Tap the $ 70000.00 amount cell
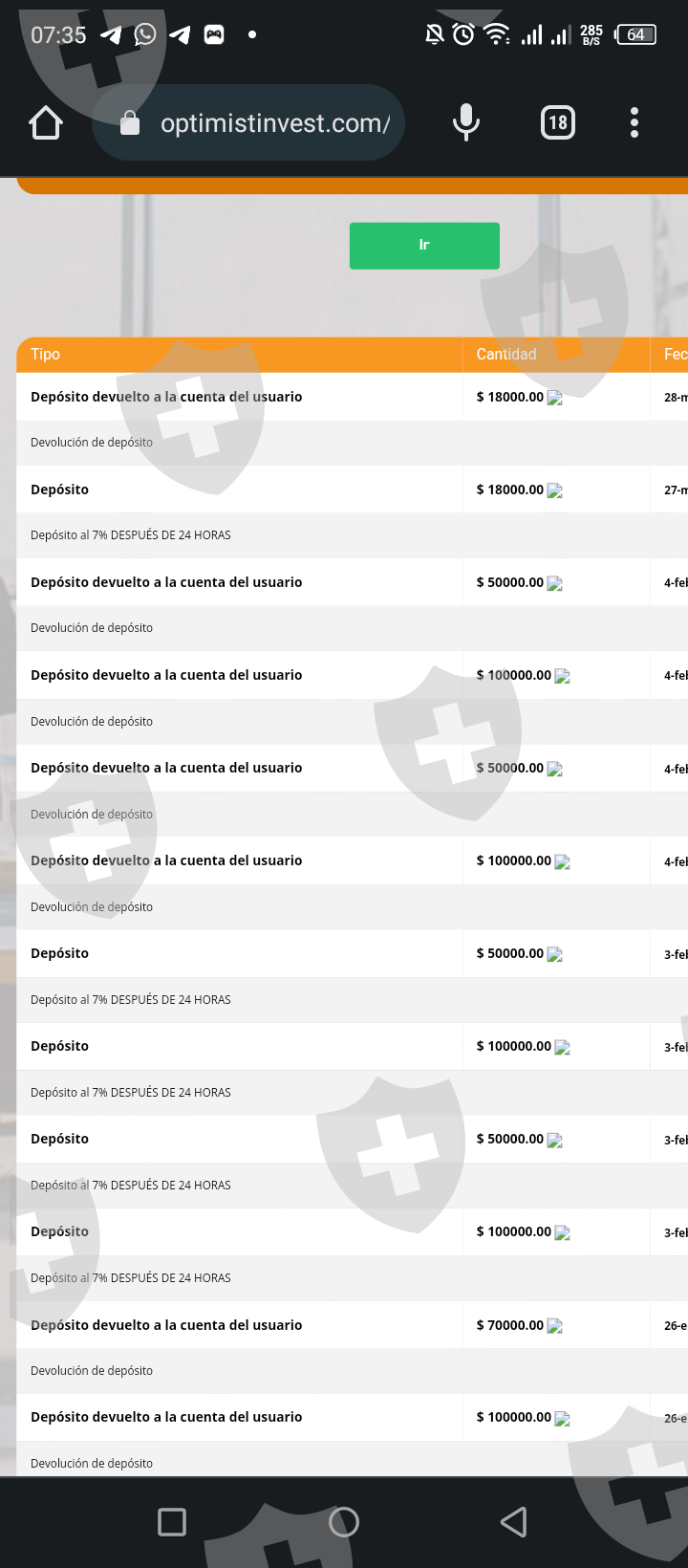 (x=510, y=1325)
